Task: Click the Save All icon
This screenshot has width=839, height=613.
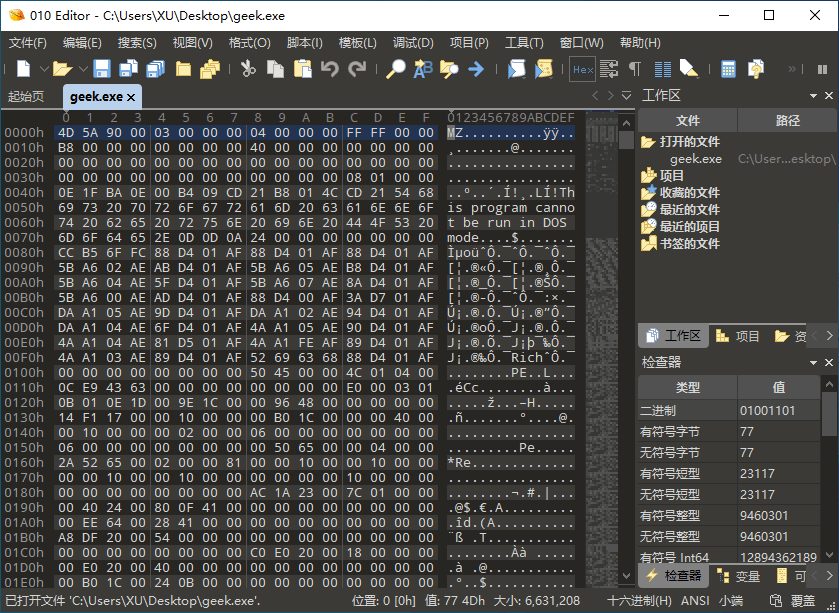Action: click(x=156, y=69)
